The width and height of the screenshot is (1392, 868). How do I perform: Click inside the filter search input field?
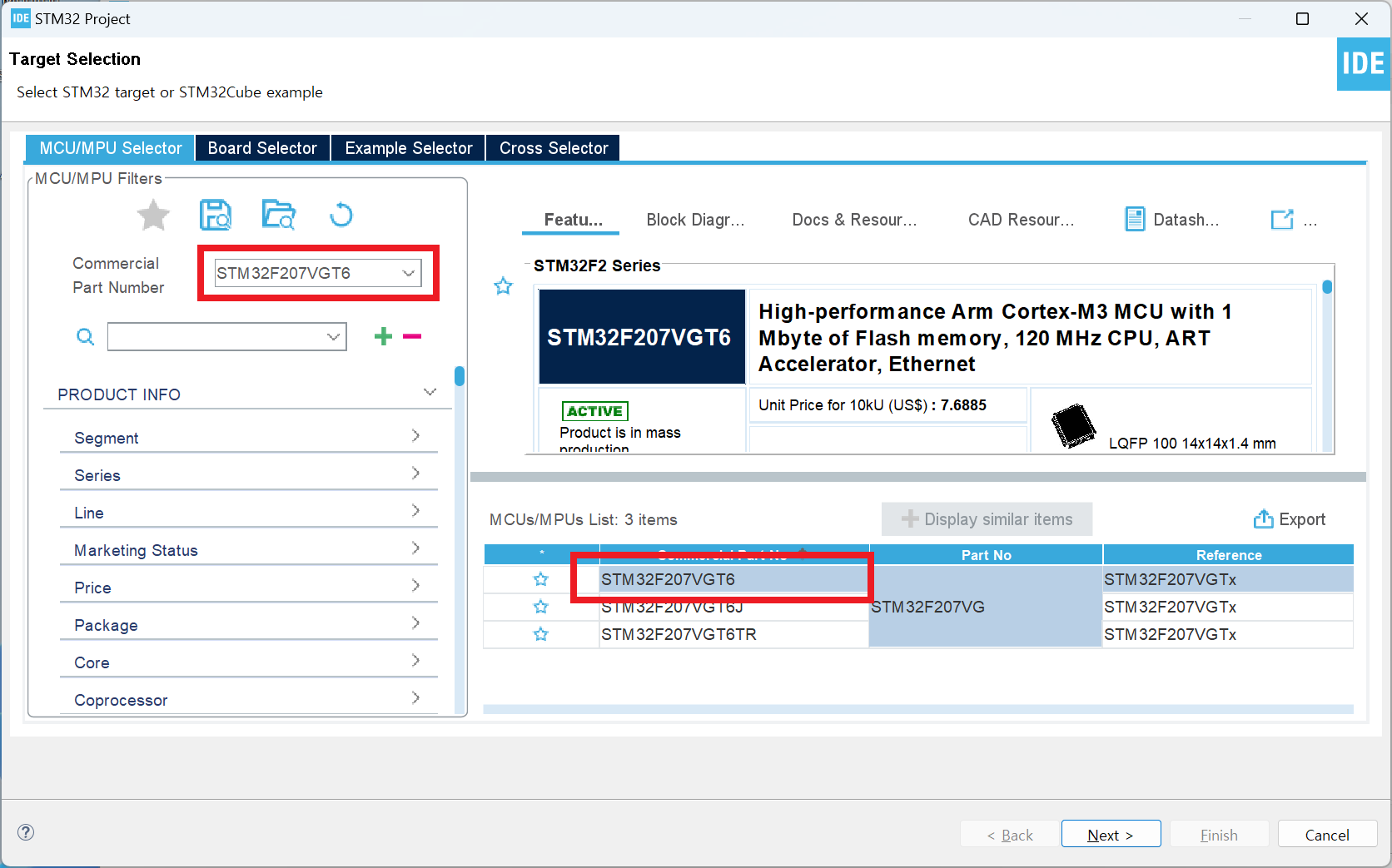(216, 336)
